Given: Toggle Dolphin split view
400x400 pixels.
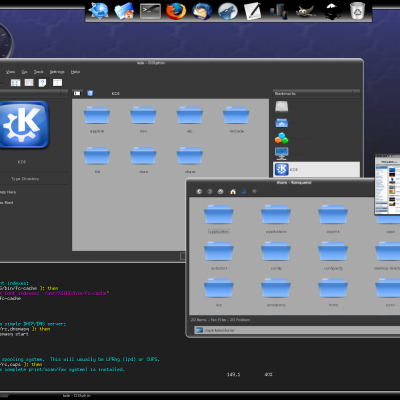Looking at the screenshot, I should coord(57,83).
